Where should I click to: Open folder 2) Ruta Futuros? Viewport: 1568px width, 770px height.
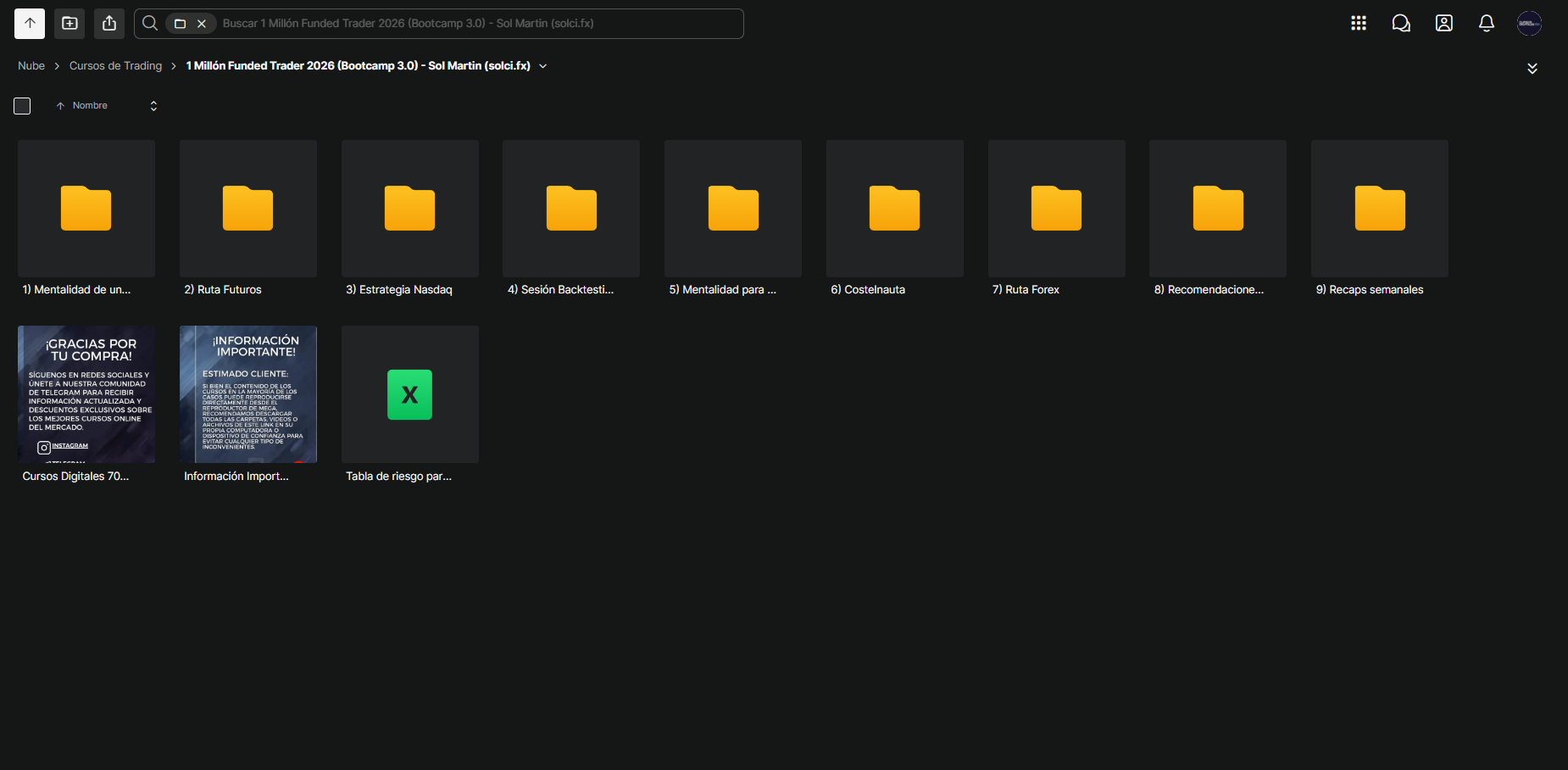pos(248,209)
